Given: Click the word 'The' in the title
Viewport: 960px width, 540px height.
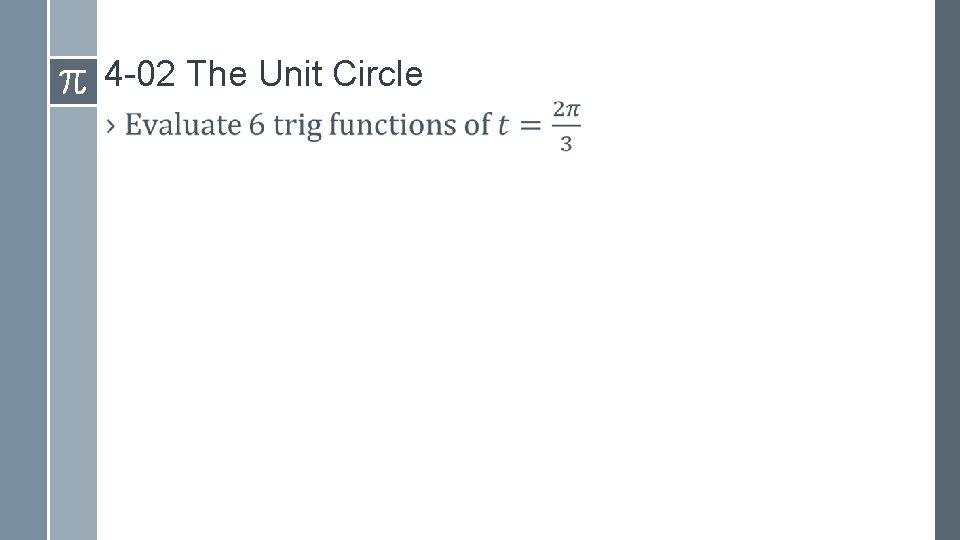Looking at the screenshot, I should pyautogui.click(x=217, y=74).
